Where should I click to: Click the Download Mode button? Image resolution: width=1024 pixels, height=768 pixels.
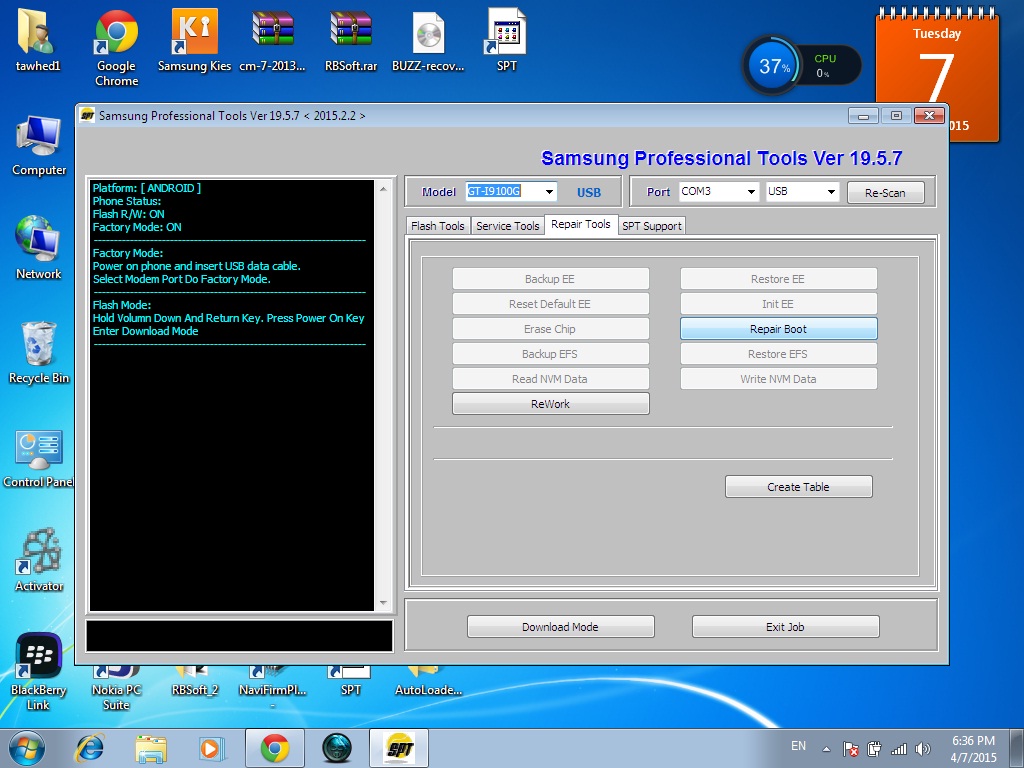click(560, 627)
